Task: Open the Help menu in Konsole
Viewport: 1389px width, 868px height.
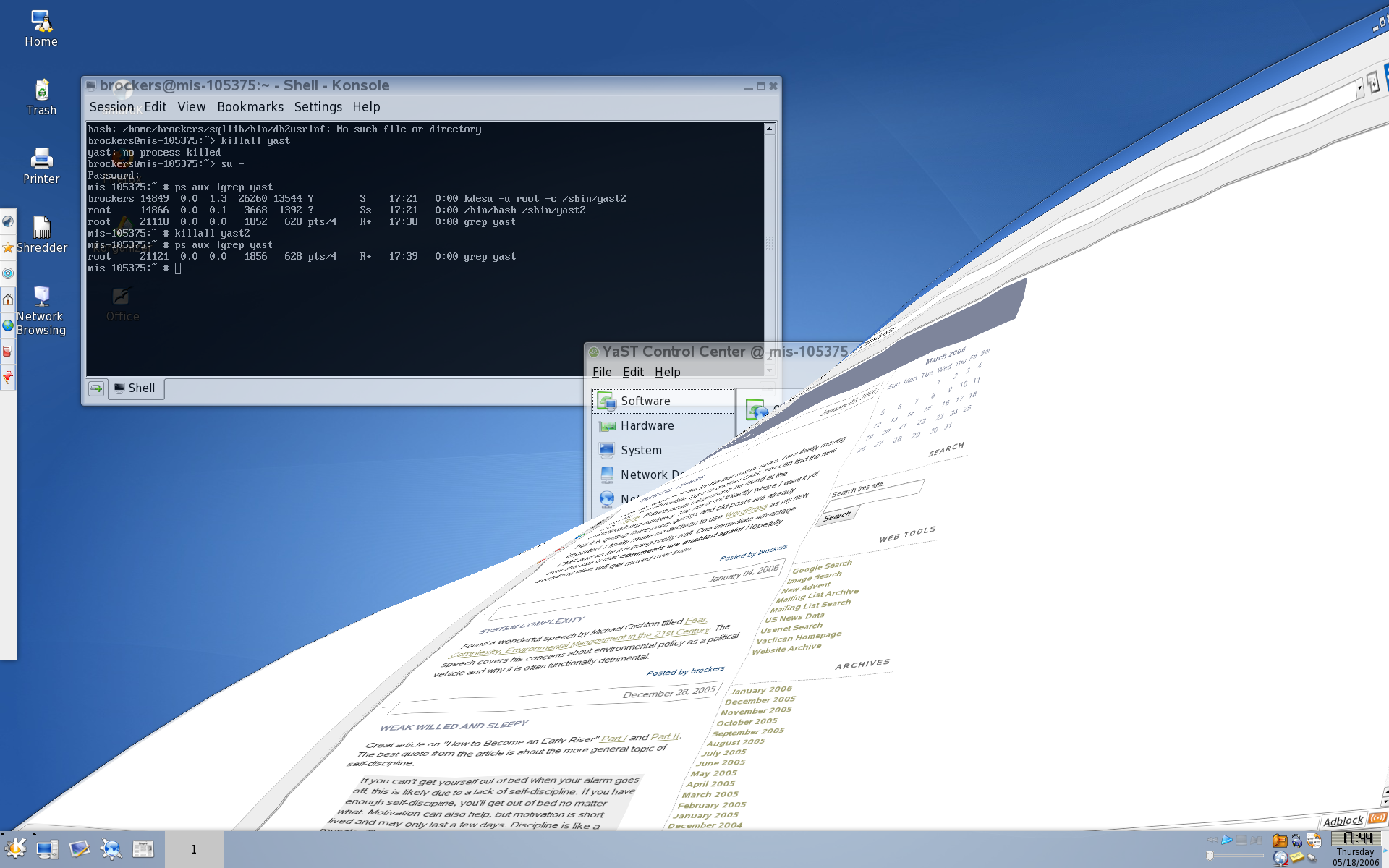Action: pos(366,107)
